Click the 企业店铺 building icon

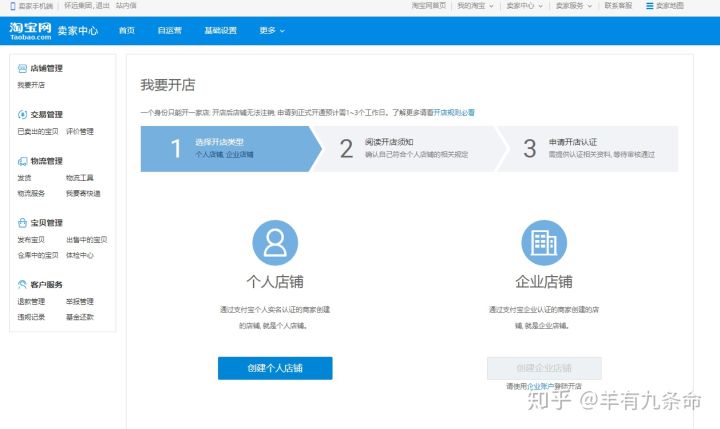tap(544, 242)
